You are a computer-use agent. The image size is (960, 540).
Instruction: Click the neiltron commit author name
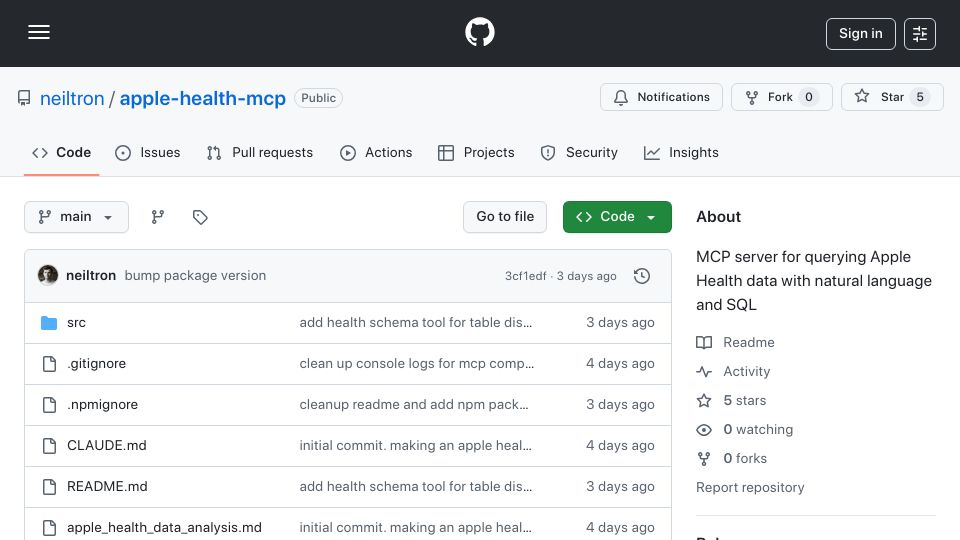(91, 276)
